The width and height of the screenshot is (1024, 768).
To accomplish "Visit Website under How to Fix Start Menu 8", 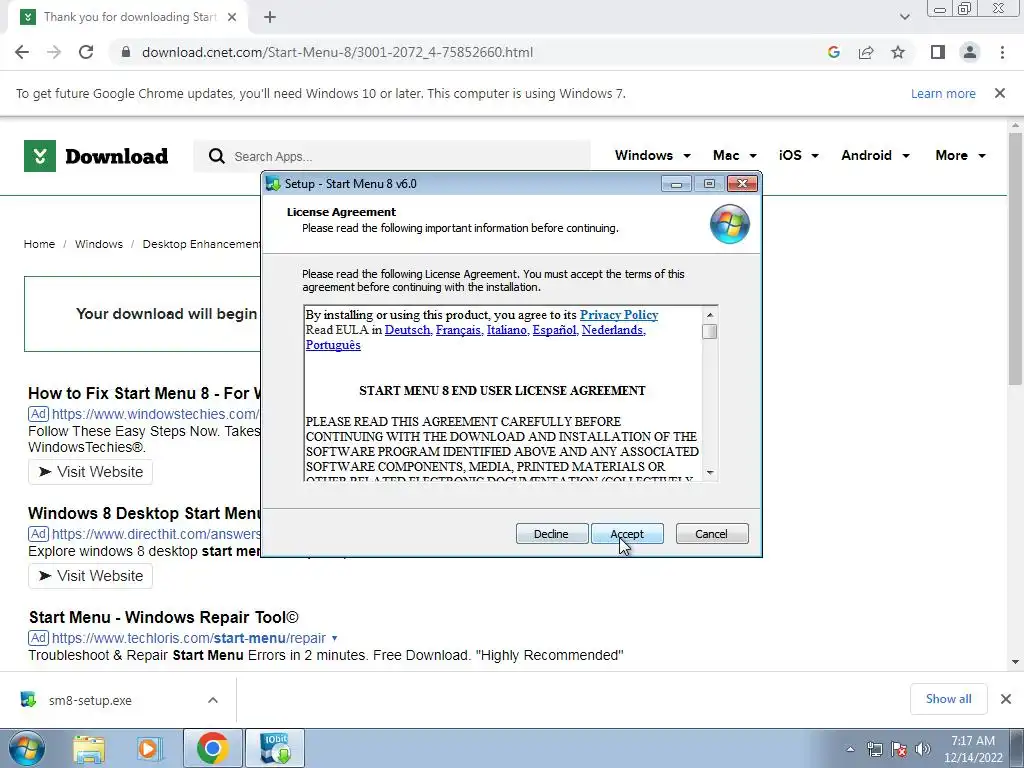I will (x=90, y=472).
